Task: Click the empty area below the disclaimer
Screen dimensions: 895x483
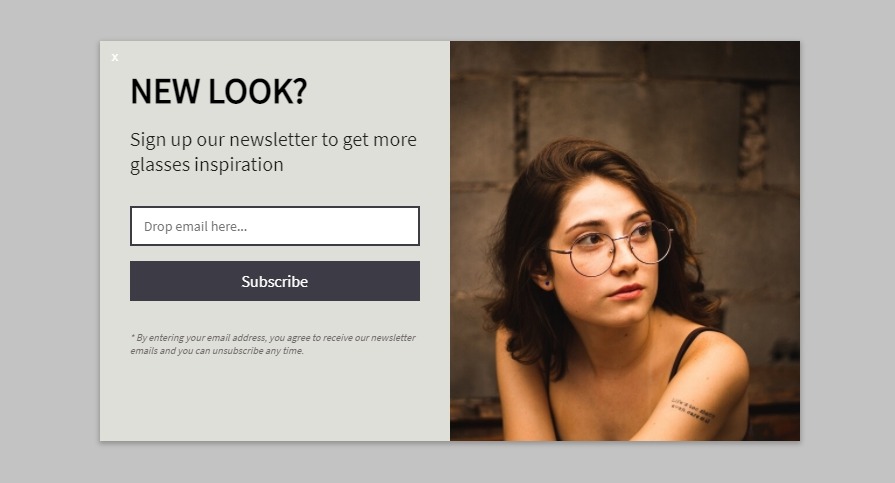Action: pyautogui.click(x=275, y=400)
